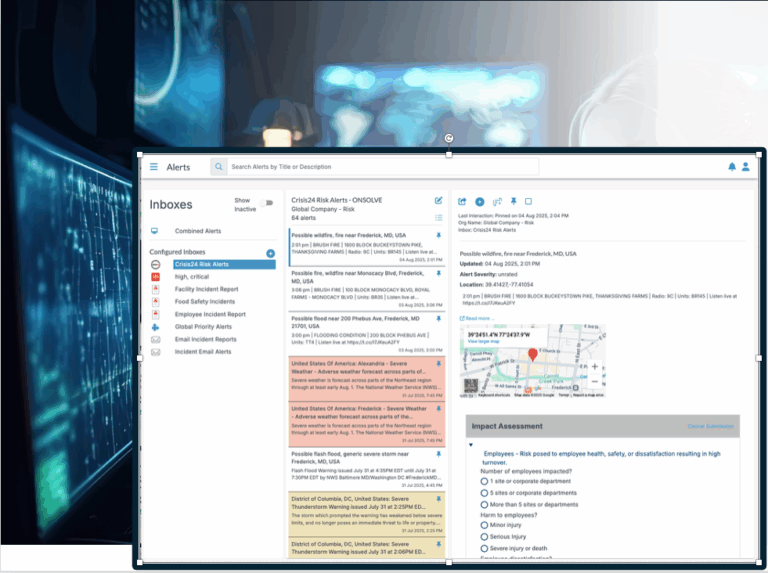
Task: Click the Read more link
Action: pos(477,318)
